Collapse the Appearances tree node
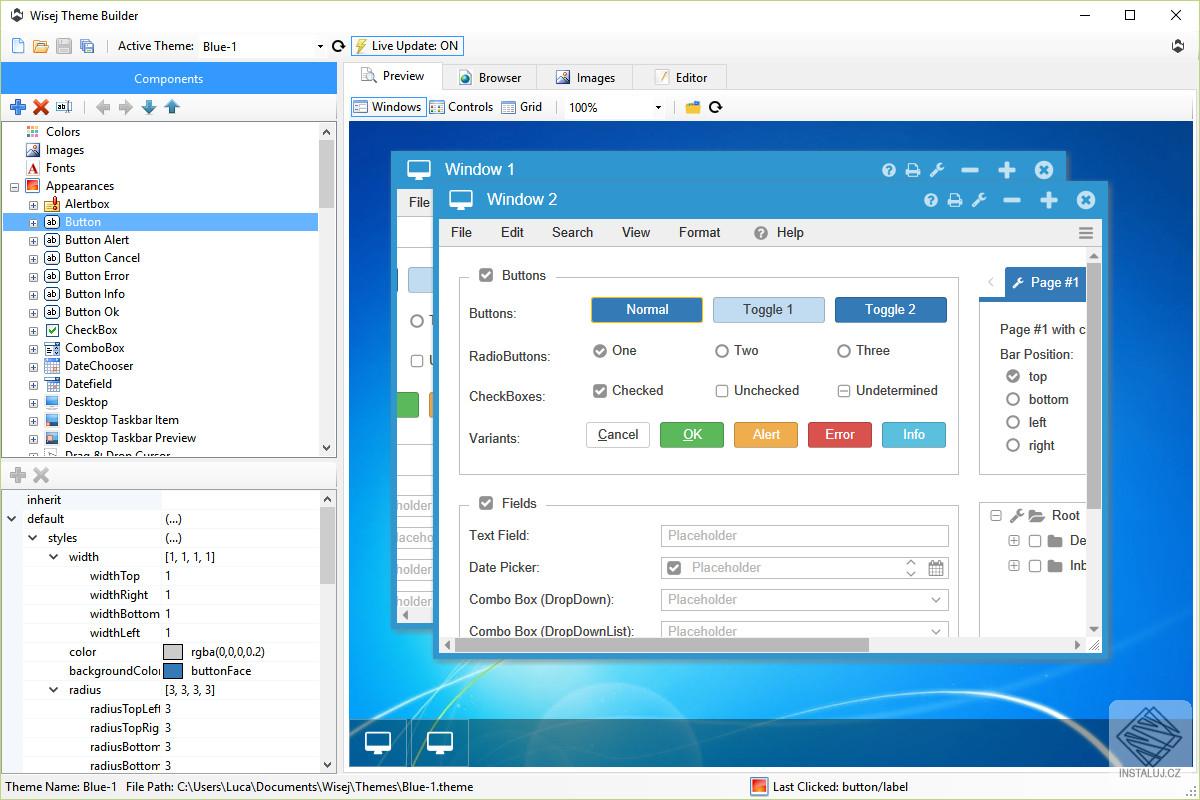 coord(14,187)
